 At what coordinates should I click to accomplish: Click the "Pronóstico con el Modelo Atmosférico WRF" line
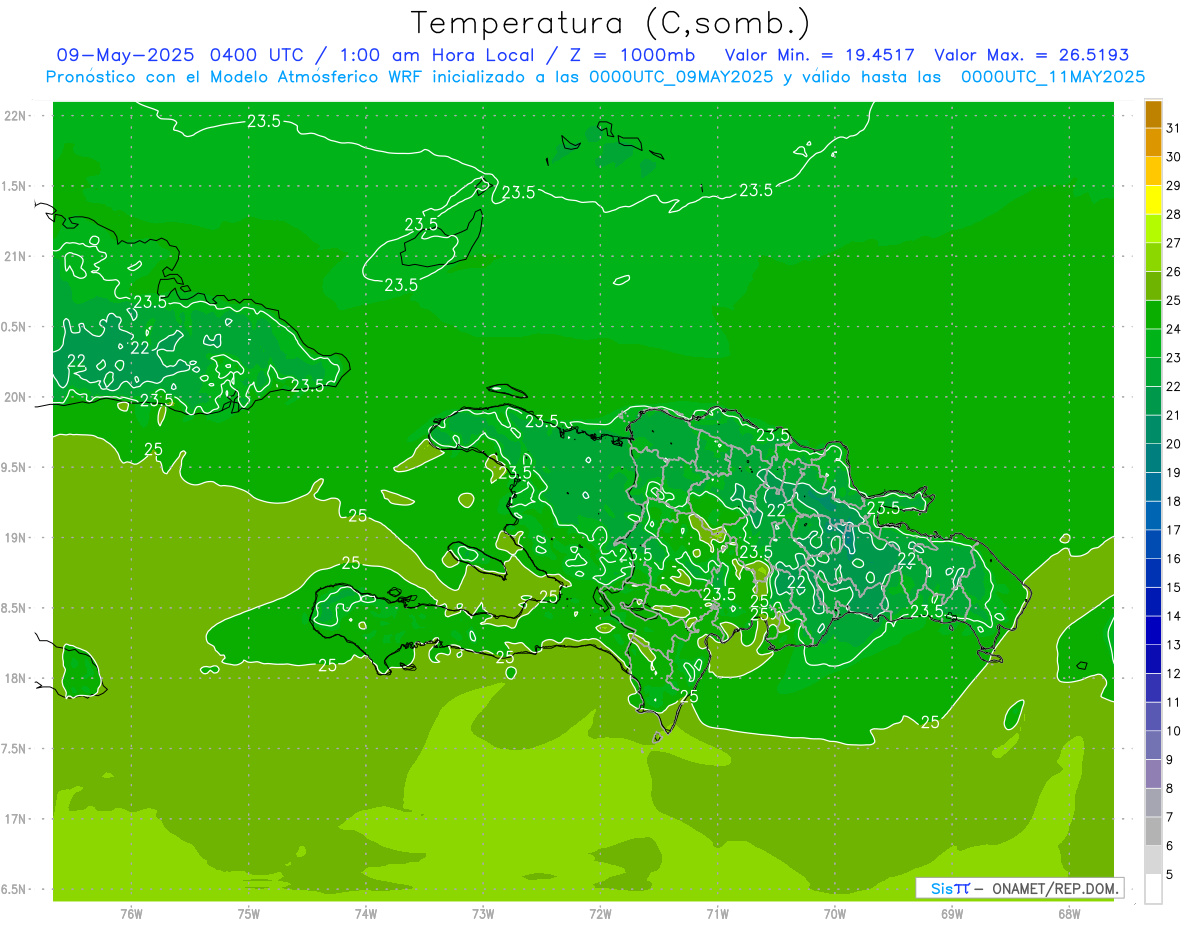click(x=235, y=77)
